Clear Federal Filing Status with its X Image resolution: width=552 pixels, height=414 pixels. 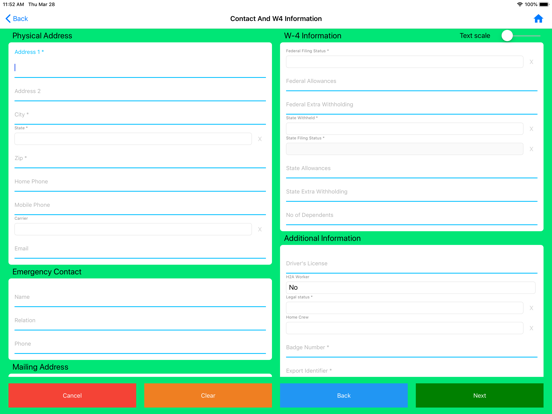pyautogui.click(x=531, y=62)
